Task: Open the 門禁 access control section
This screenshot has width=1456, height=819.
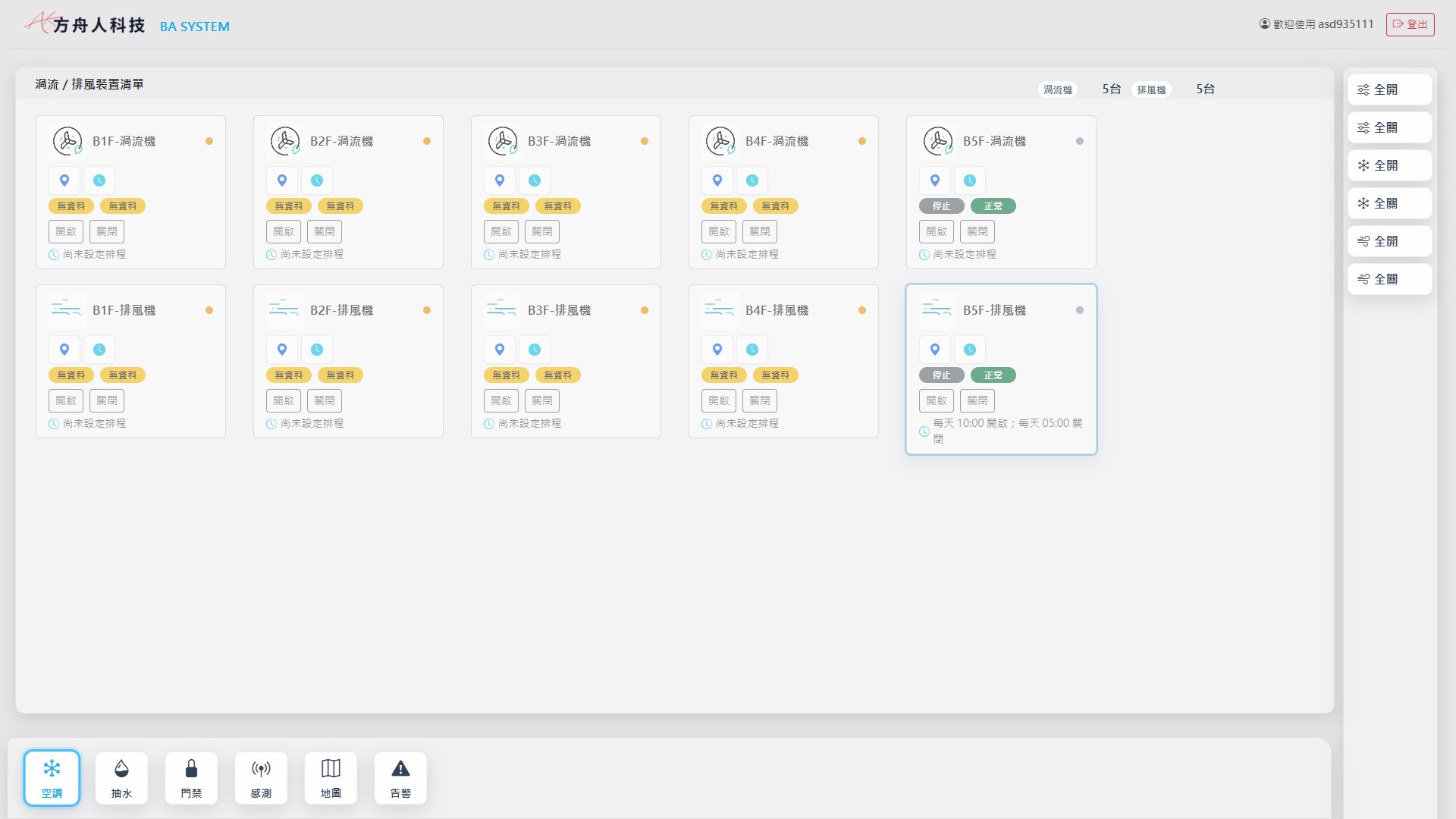Action: pyautogui.click(x=191, y=778)
